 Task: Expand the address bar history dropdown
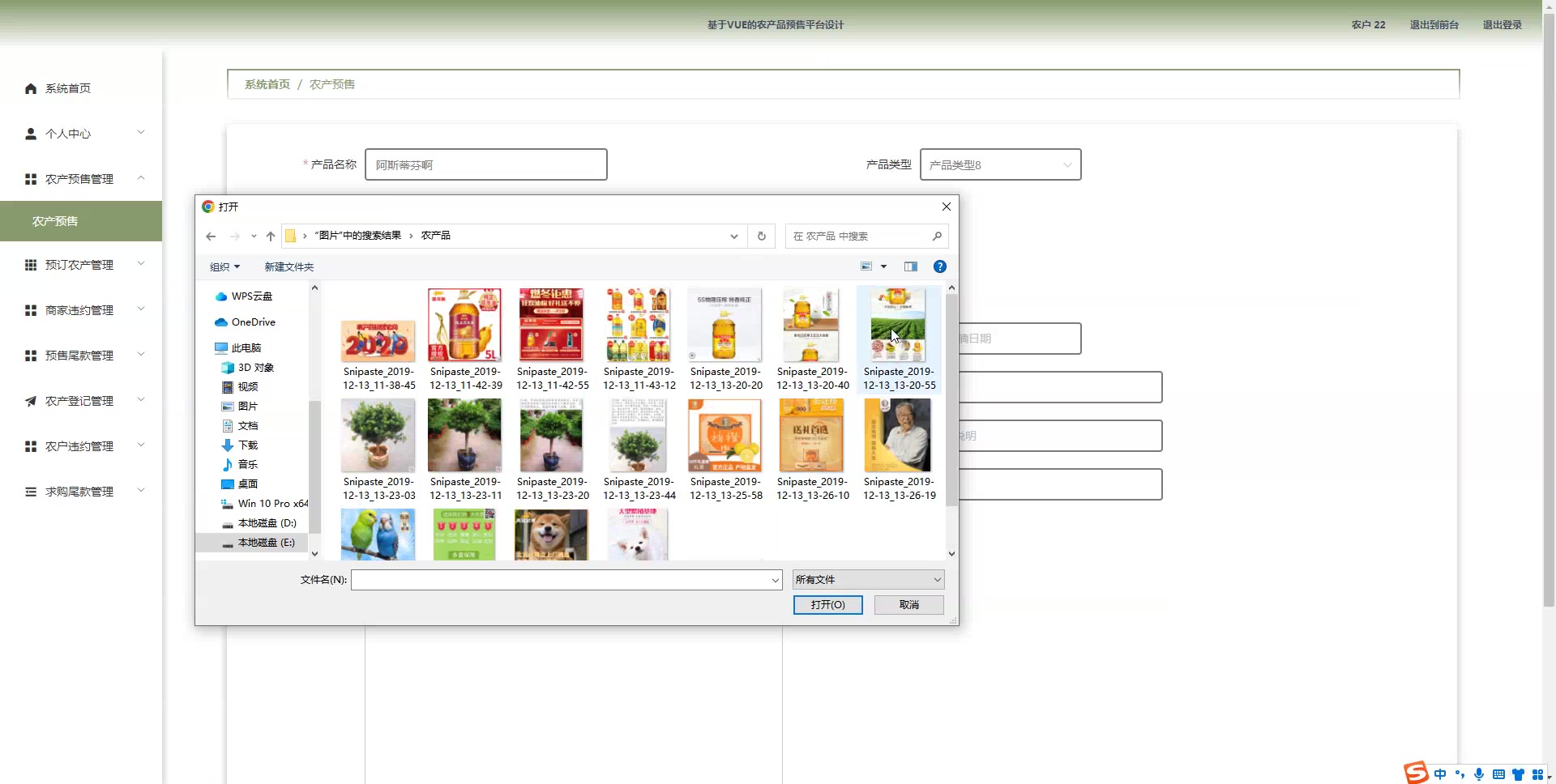click(734, 236)
